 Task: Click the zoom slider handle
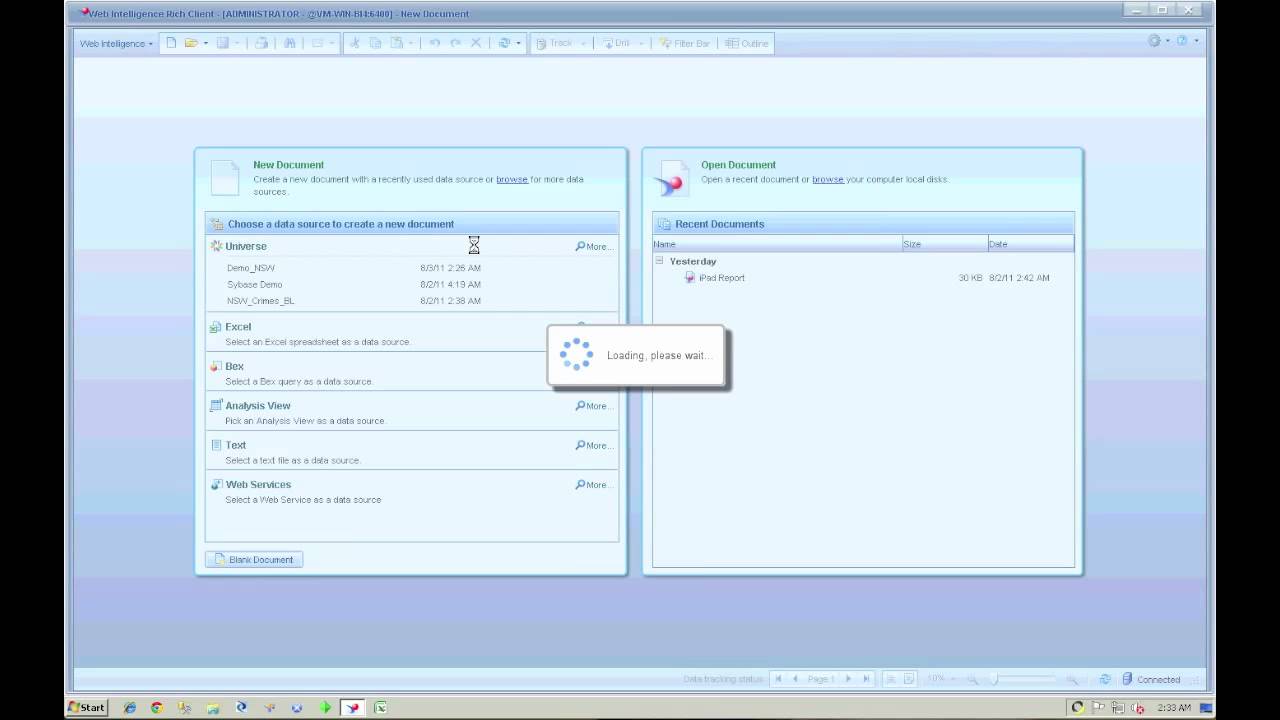[994, 679]
